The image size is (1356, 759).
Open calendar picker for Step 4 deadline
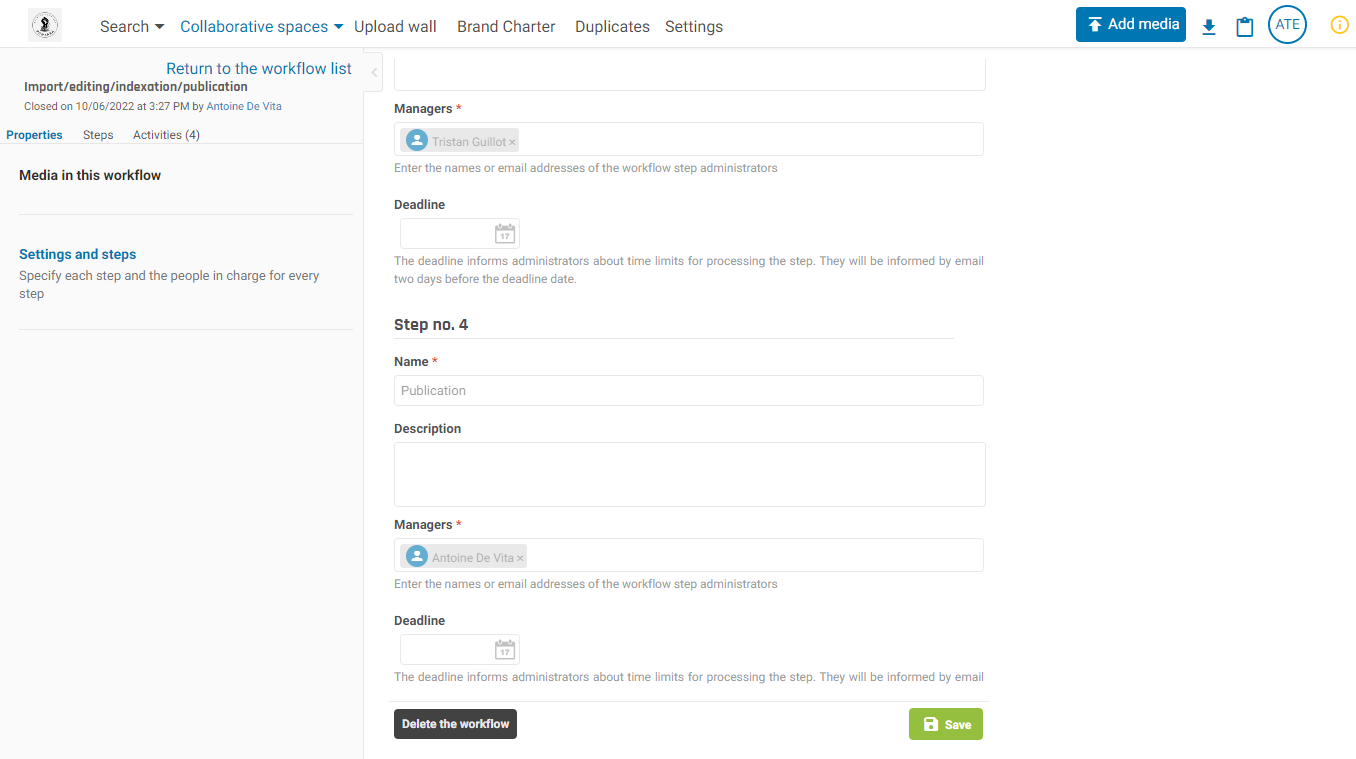(505, 650)
